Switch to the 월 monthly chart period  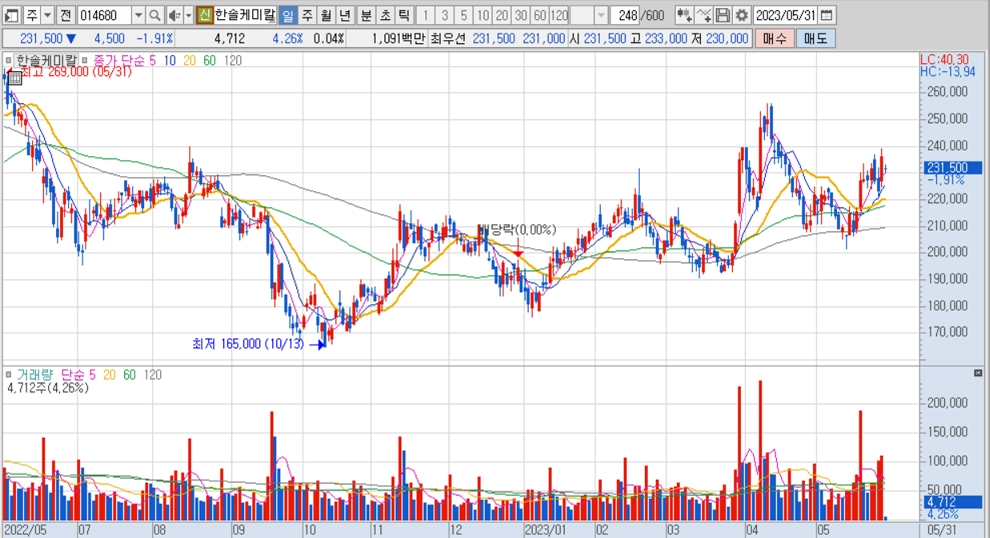(x=326, y=15)
